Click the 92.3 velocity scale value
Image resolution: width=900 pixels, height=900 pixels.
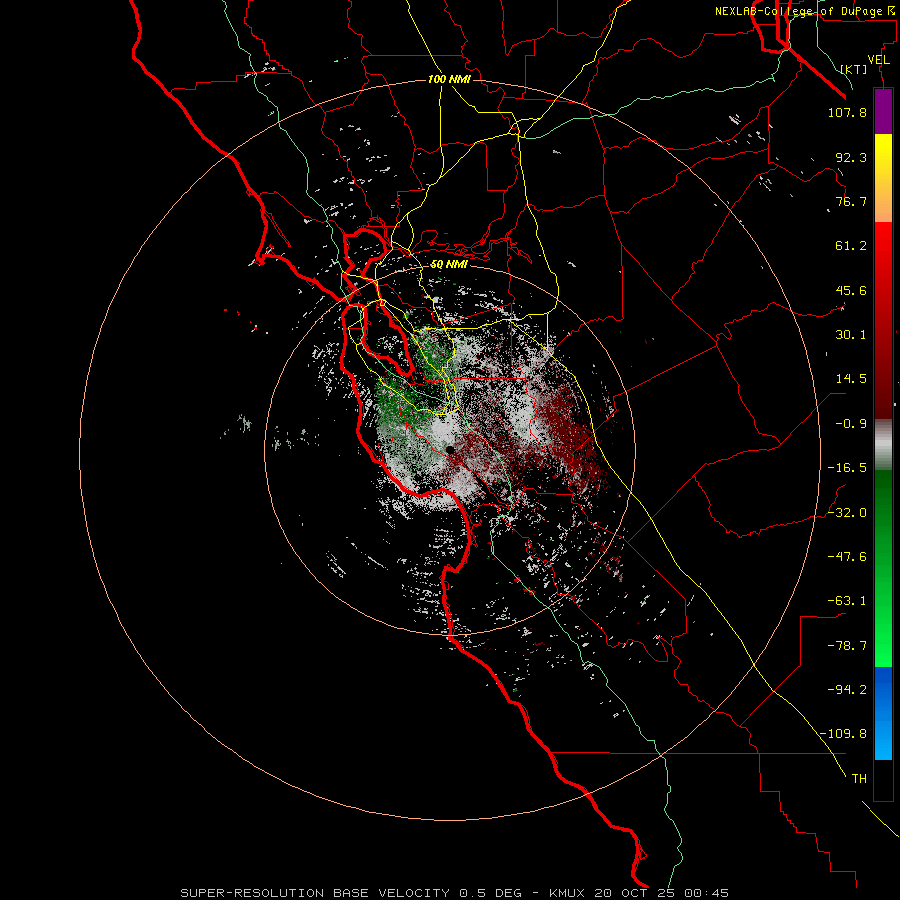[x=851, y=157]
